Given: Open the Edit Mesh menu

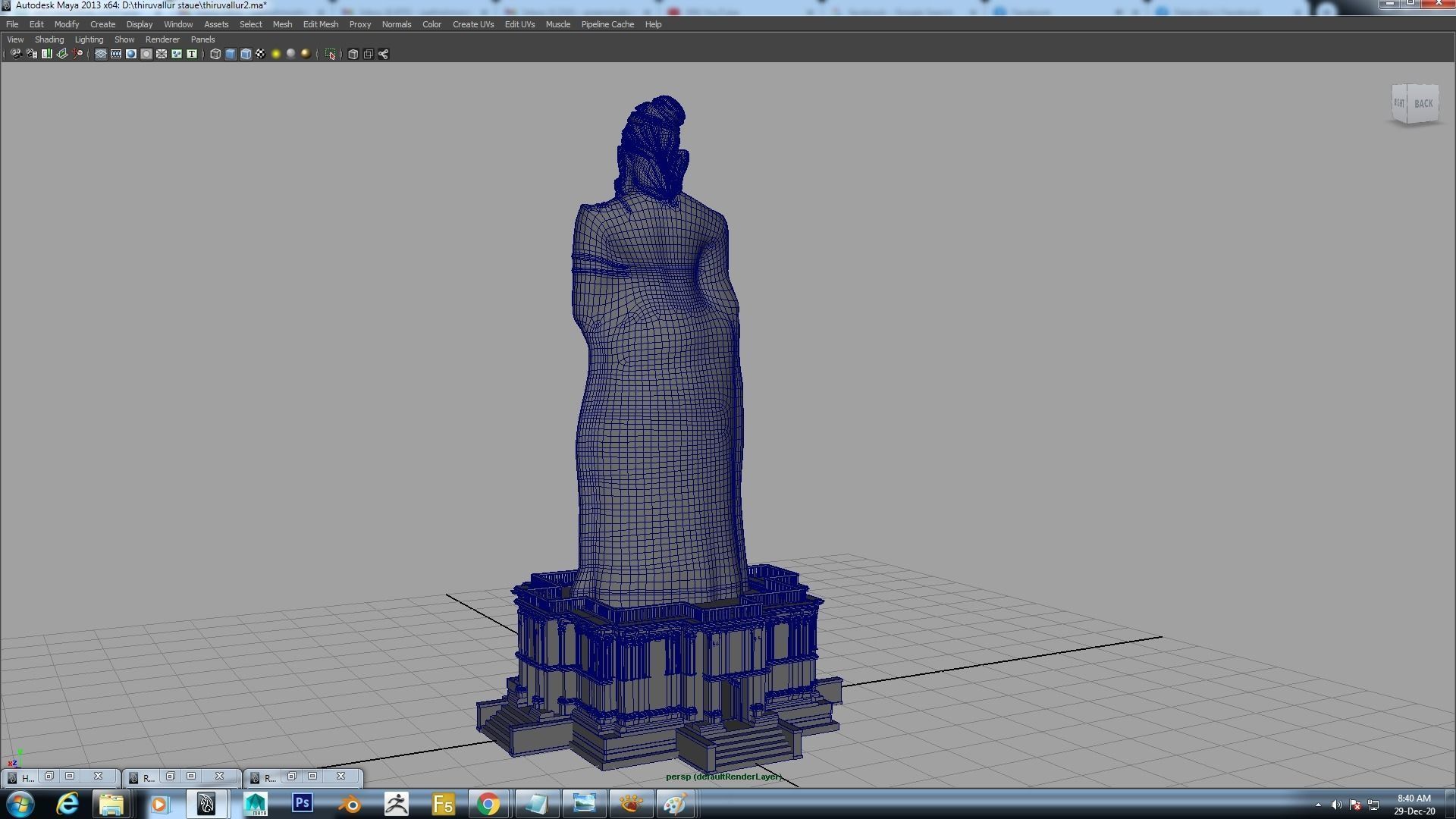Looking at the screenshot, I should 321,24.
